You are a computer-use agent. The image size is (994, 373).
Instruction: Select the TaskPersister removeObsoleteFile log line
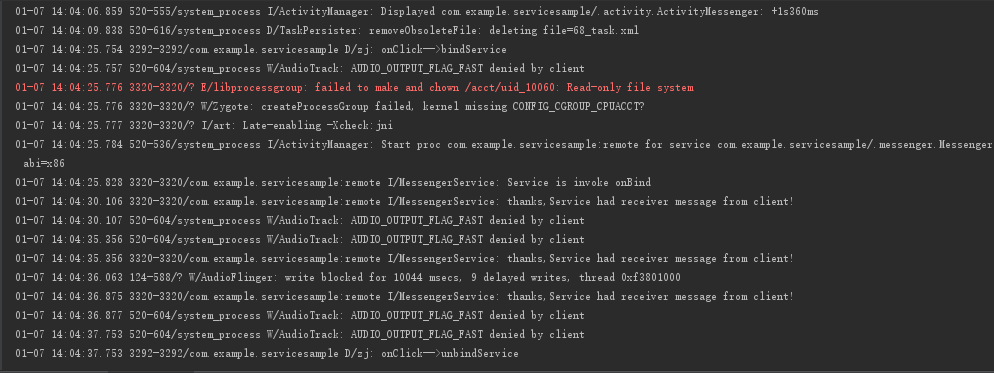(327, 30)
